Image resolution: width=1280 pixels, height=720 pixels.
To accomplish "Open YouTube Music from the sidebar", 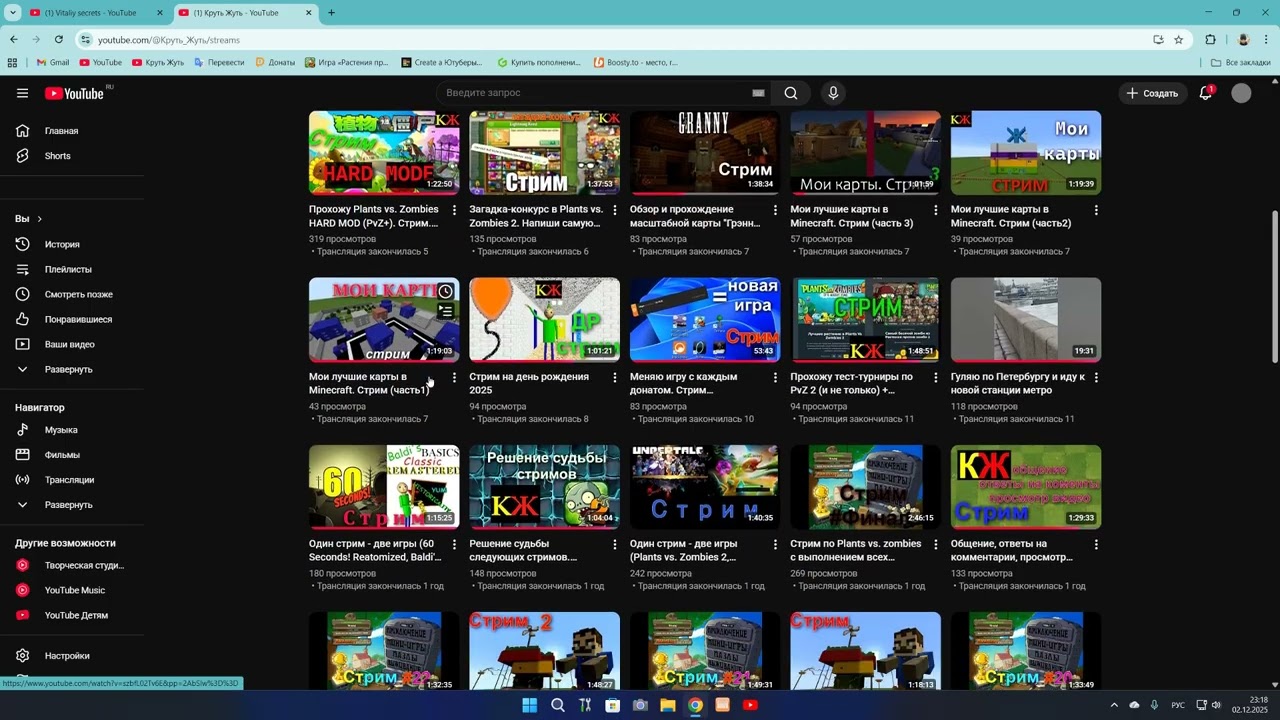I will pos(72,590).
